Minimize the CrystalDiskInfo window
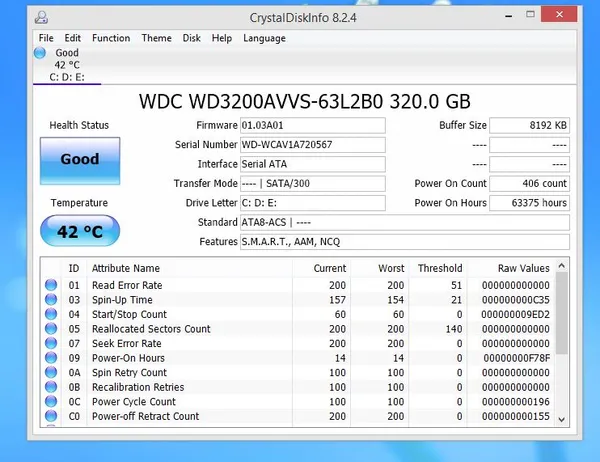 [509, 16]
